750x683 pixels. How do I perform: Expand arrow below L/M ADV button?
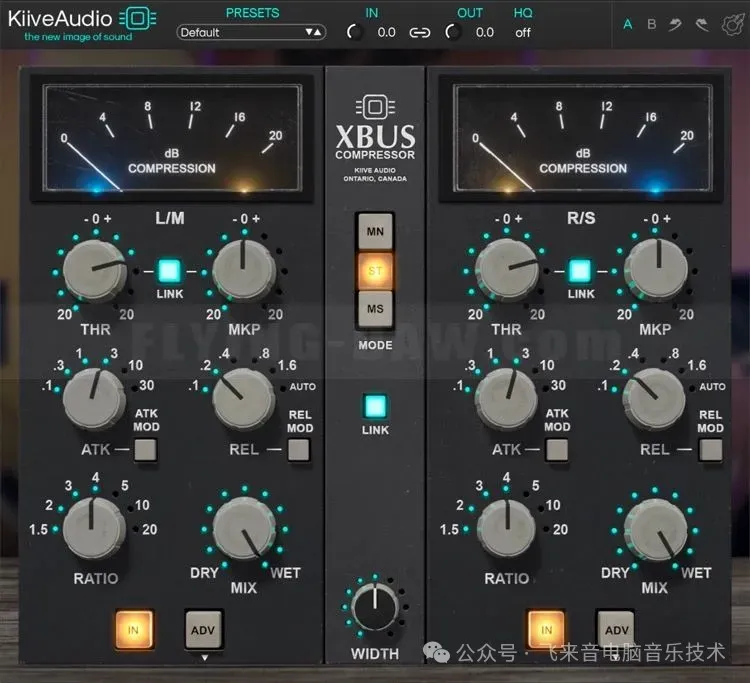(x=205, y=658)
